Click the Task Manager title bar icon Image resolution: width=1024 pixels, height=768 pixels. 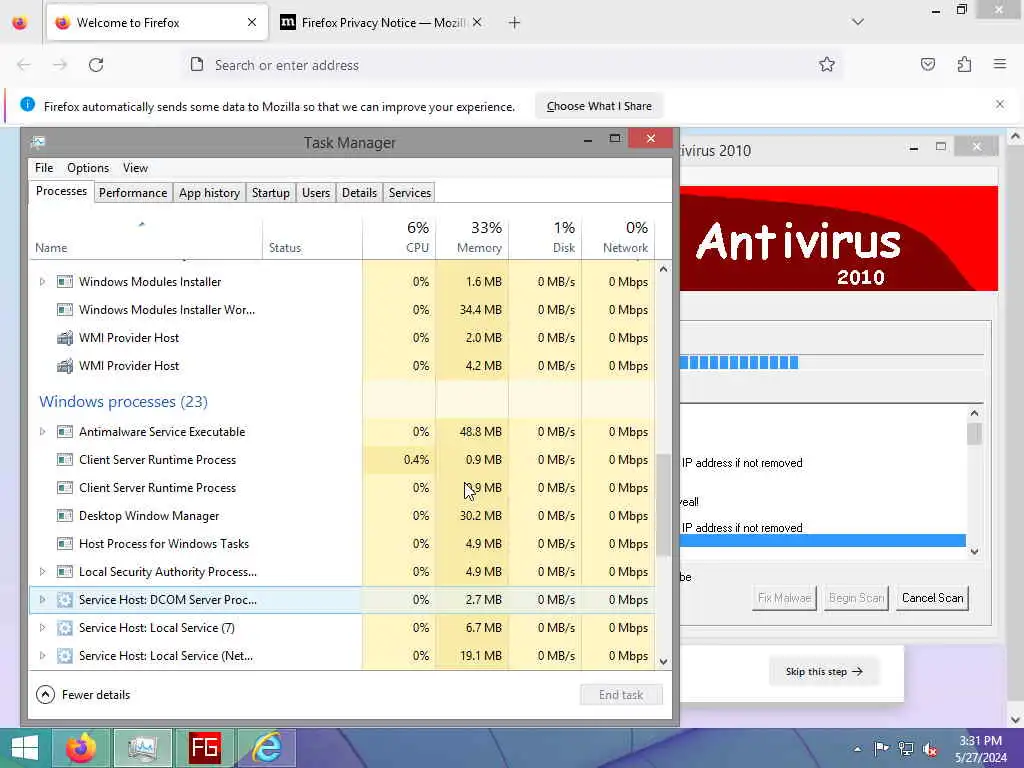[38, 142]
